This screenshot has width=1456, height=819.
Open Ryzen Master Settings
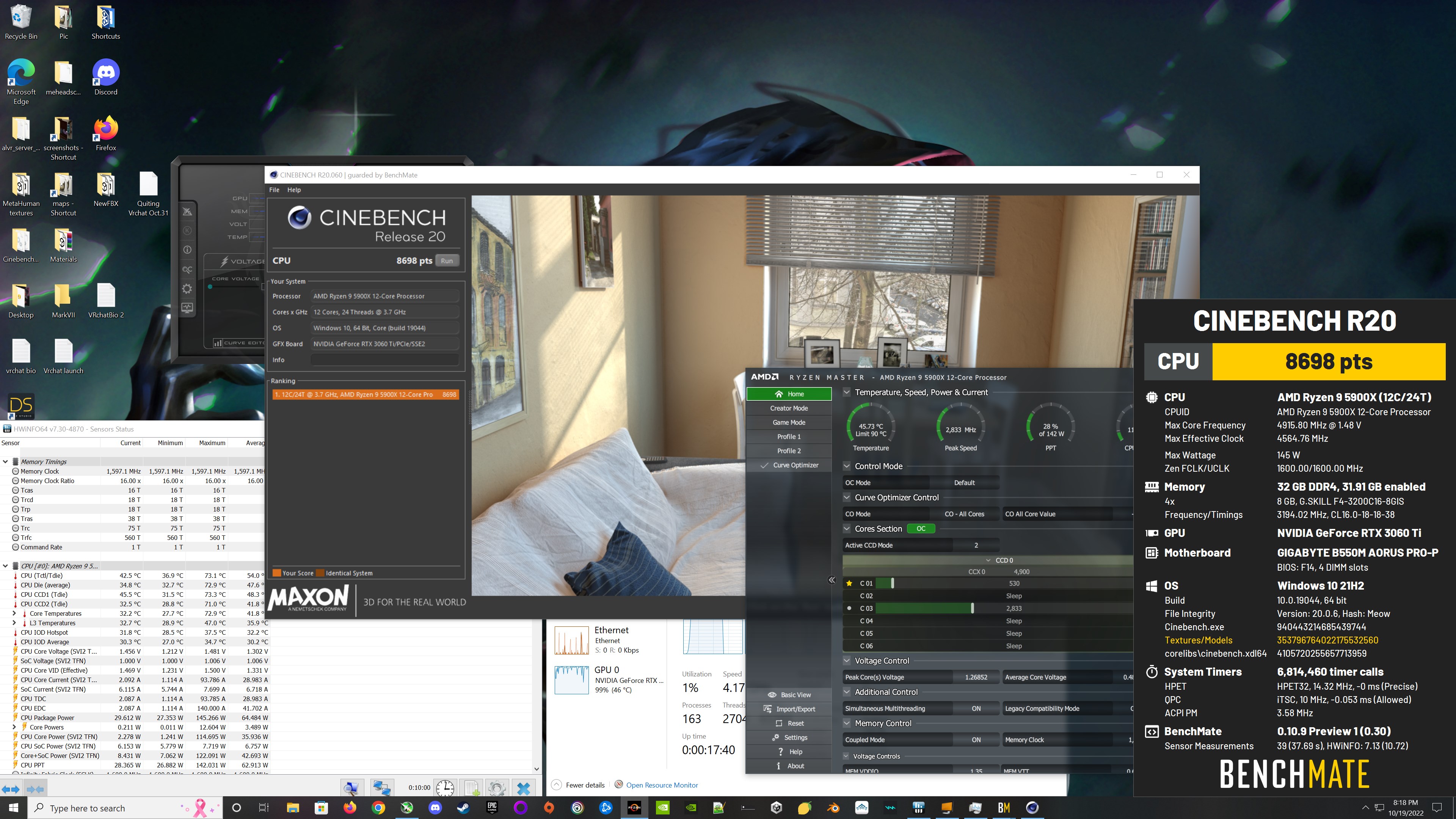point(789,737)
